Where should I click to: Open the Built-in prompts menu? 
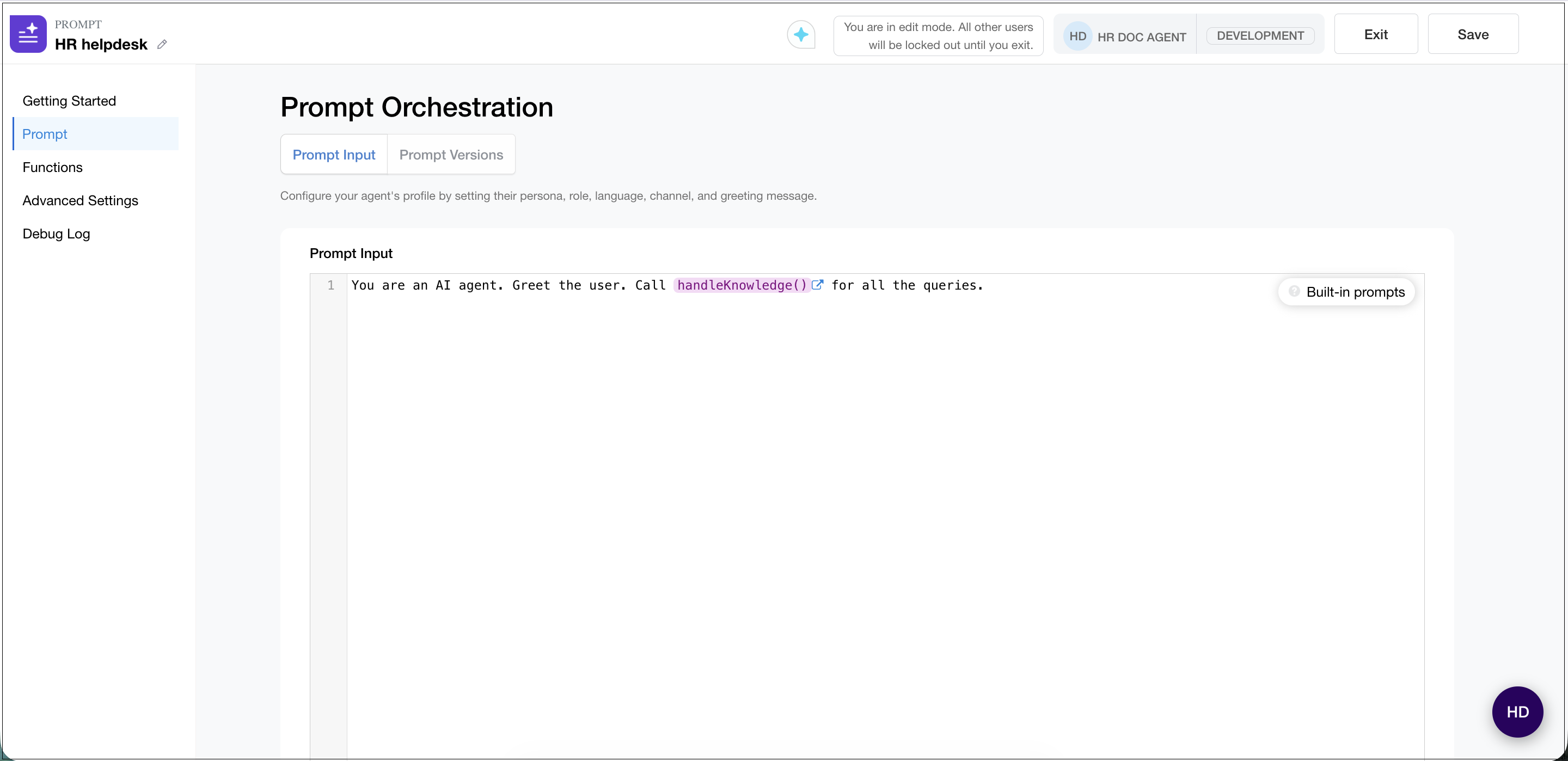[1355, 292]
